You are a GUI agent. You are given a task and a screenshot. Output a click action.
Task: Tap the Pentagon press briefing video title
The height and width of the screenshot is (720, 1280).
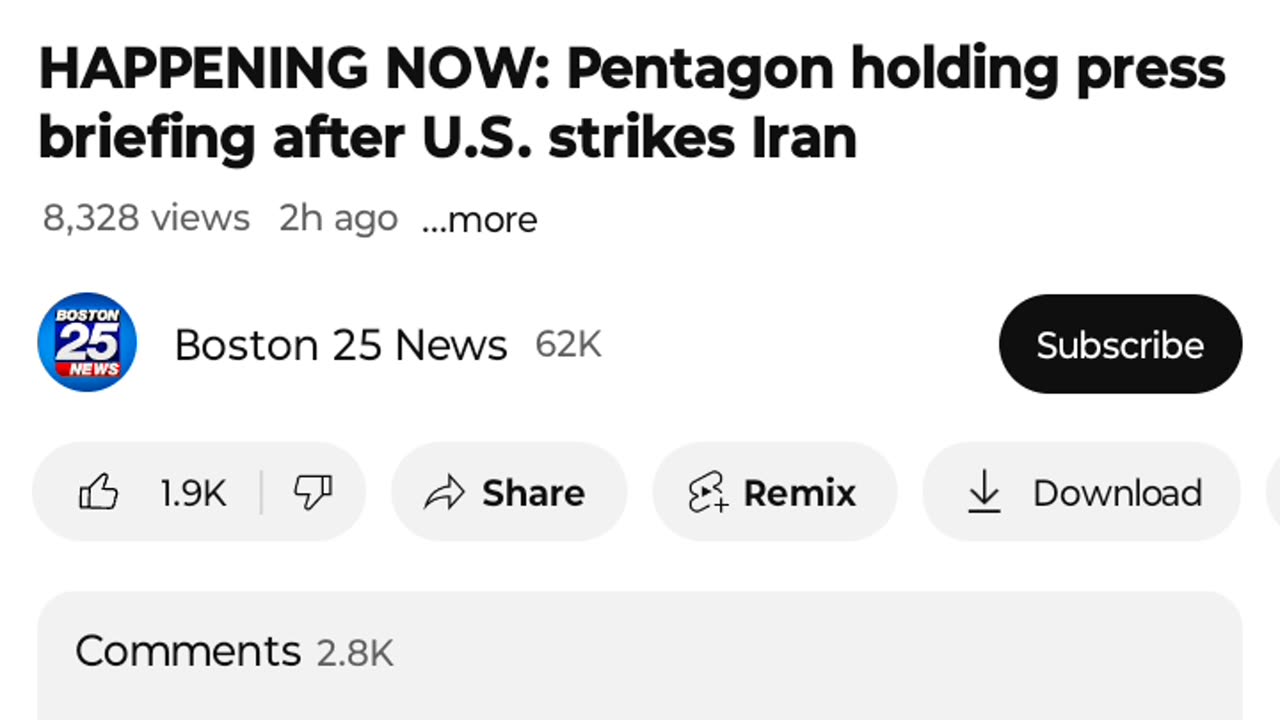pos(630,103)
